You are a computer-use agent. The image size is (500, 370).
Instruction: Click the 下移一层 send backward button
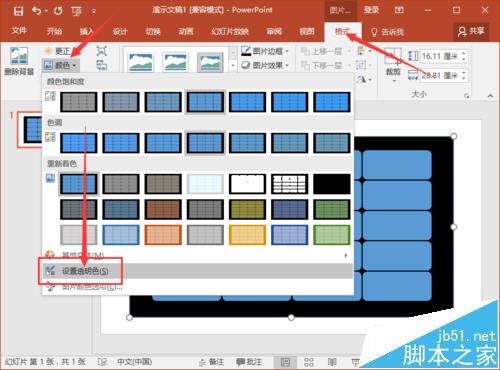click(x=325, y=65)
